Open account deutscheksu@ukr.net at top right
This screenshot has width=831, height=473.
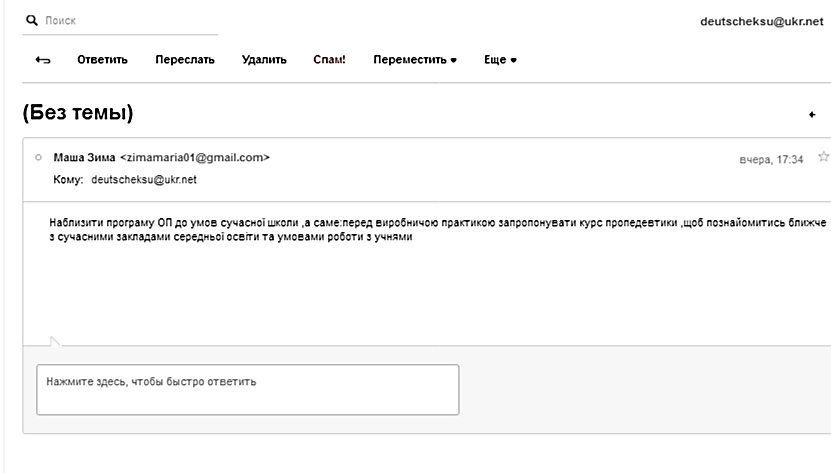(762, 22)
